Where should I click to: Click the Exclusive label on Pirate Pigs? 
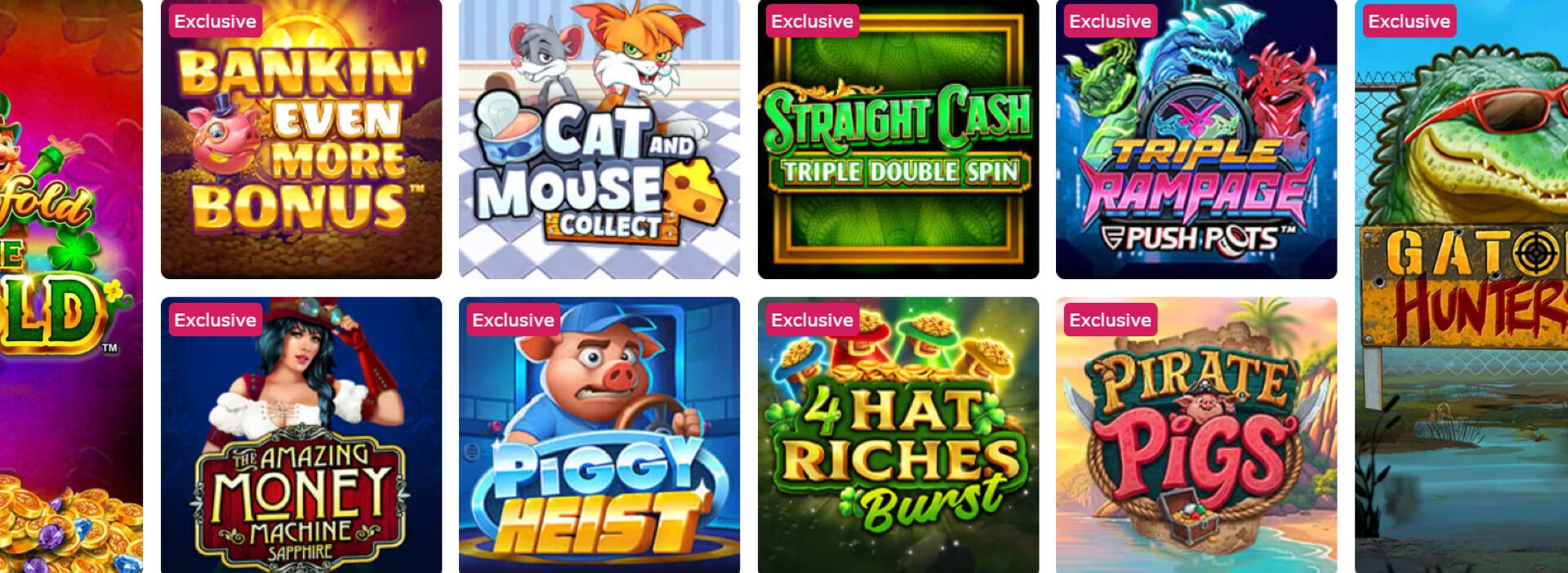tap(1111, 320)
